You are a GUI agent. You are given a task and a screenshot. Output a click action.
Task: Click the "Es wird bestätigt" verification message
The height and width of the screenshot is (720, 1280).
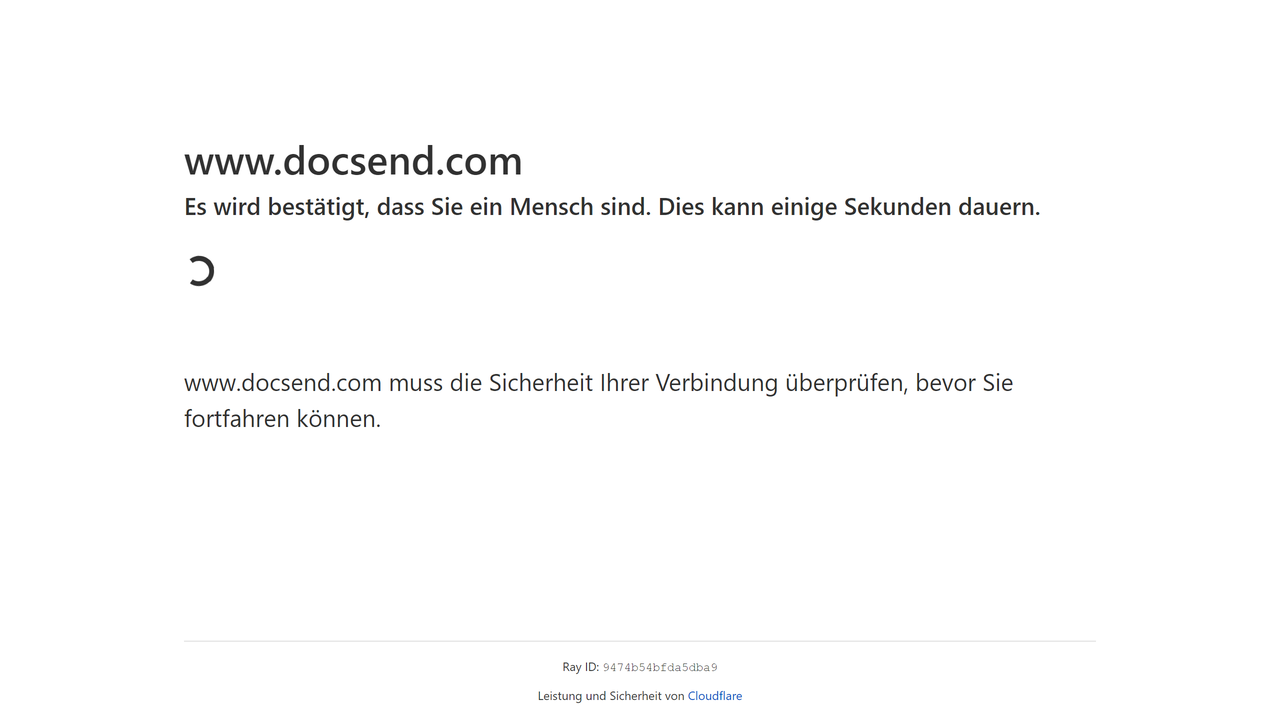[612, 207]
